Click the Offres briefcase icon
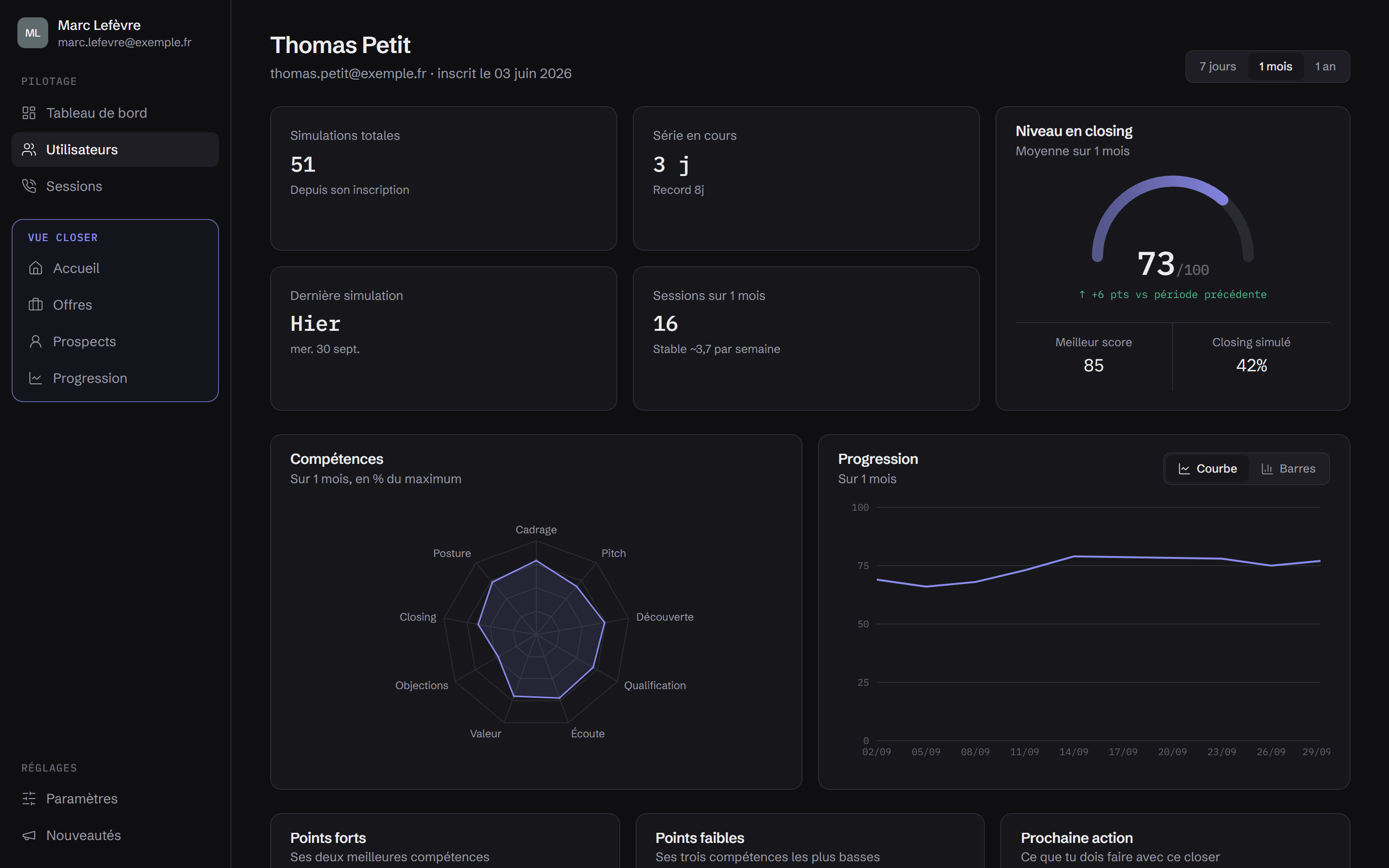 click(x=36, y=305)
